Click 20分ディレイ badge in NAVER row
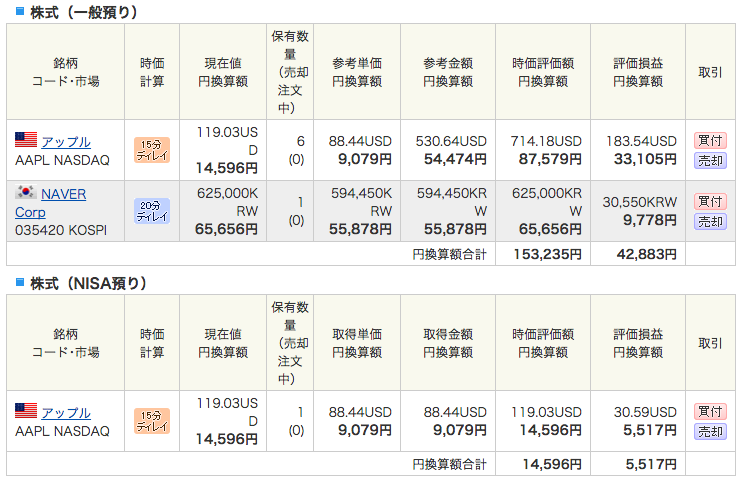This screenshot has width=747, height=490. pos(152,211)
